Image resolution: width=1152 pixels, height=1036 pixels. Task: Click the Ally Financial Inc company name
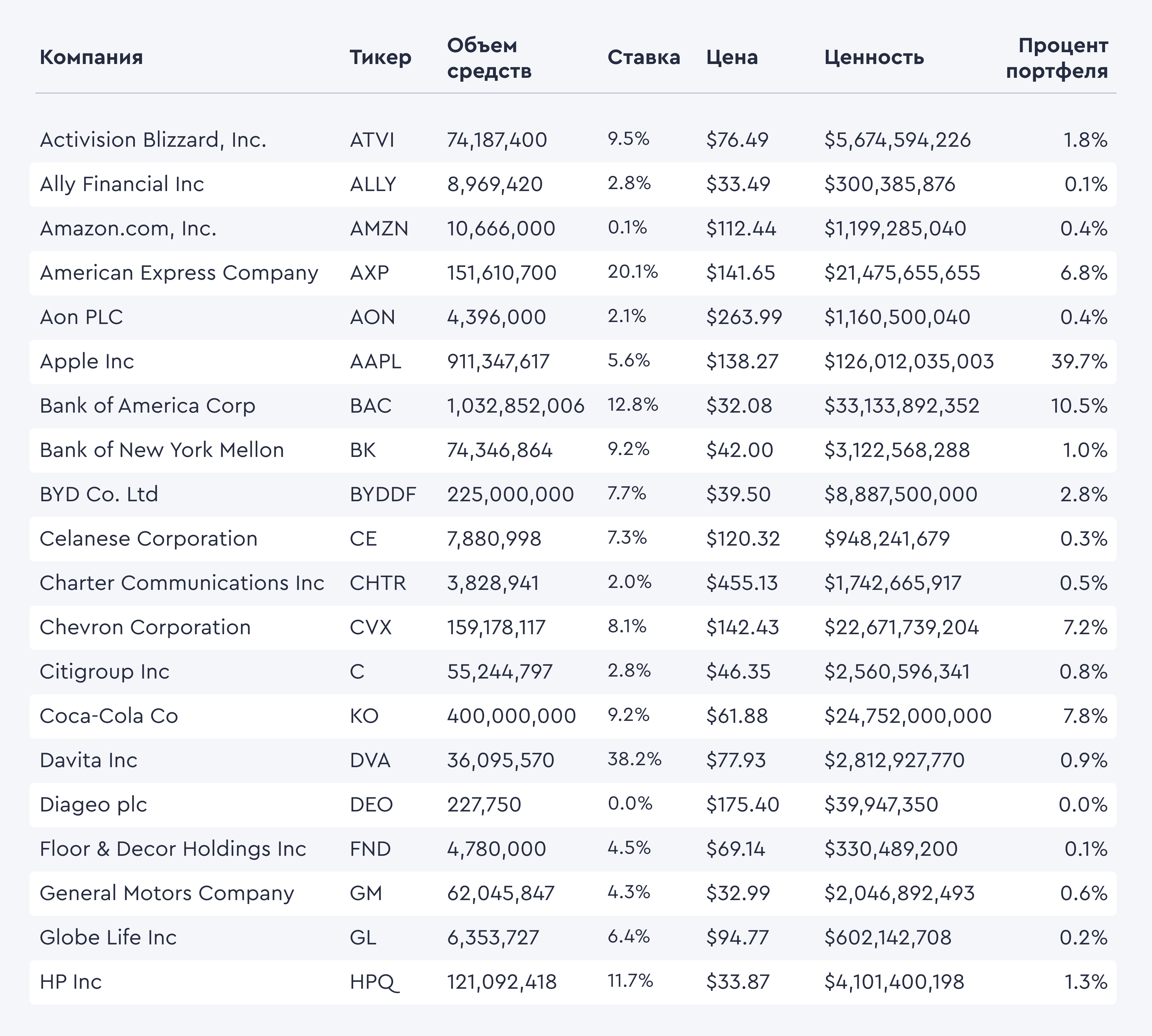point(122,184)
